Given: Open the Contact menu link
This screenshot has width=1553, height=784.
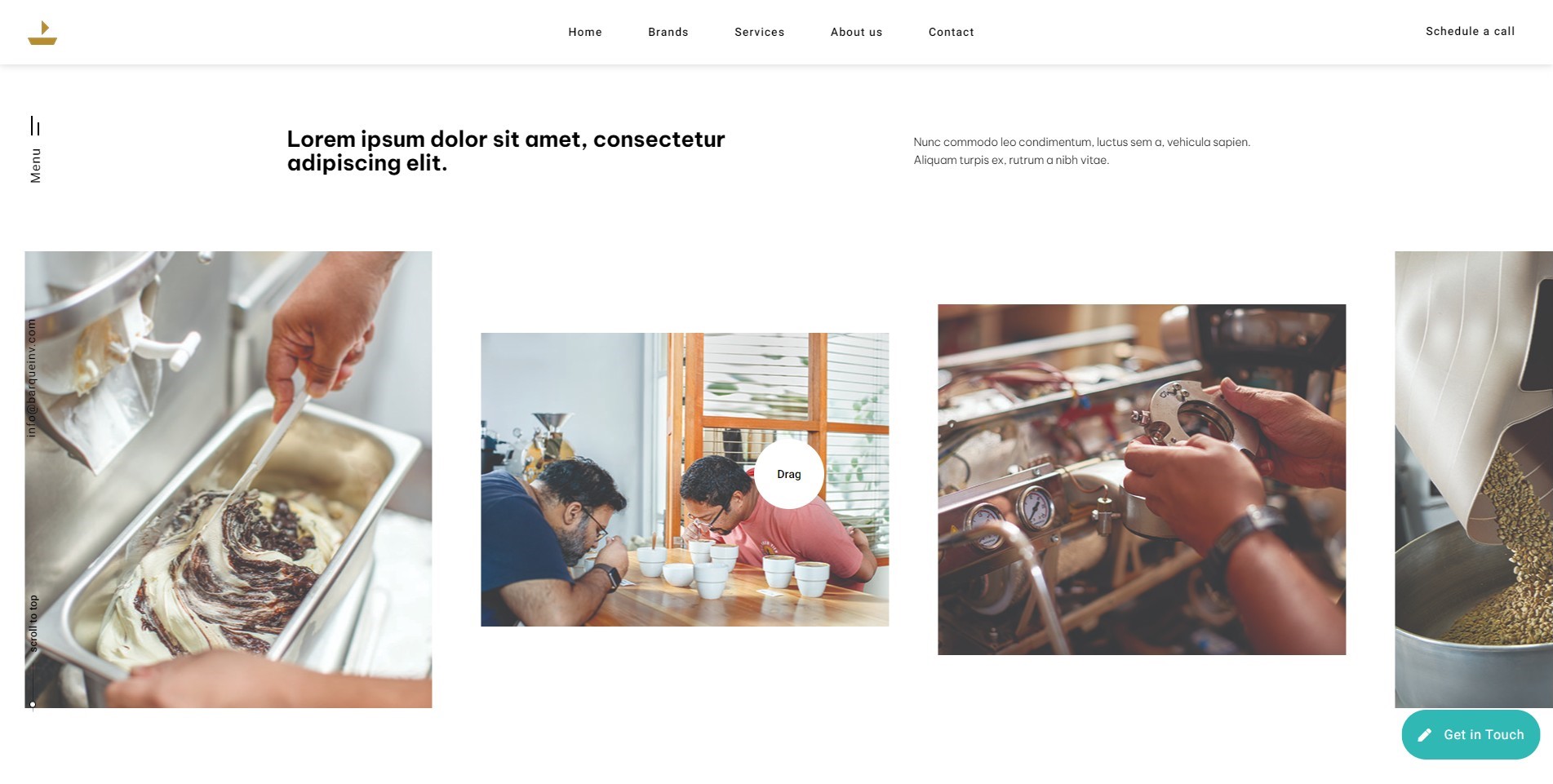Looking at the screenshot, I should point(951,32).
